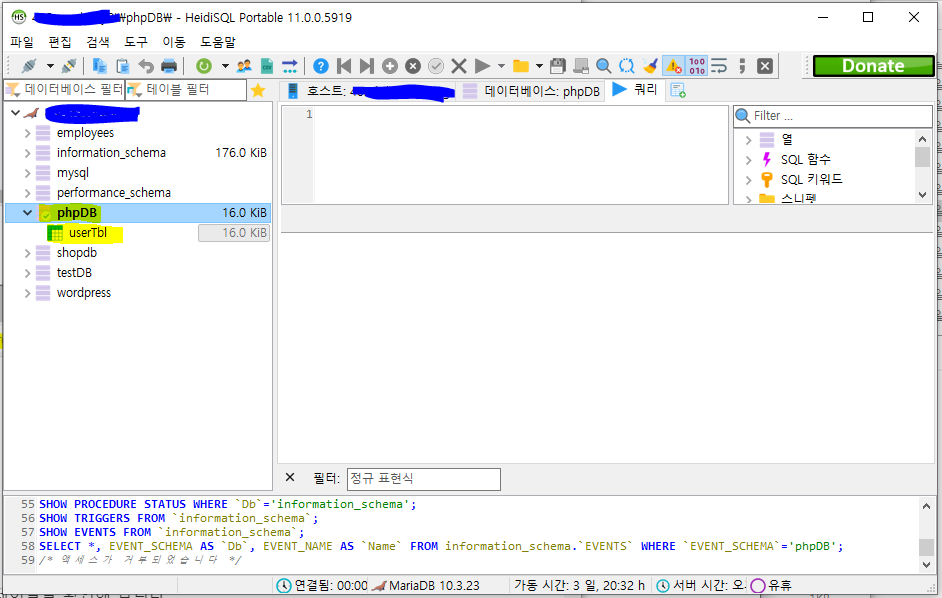
Task: Open the 검색 menu
Action: point(98,42)
